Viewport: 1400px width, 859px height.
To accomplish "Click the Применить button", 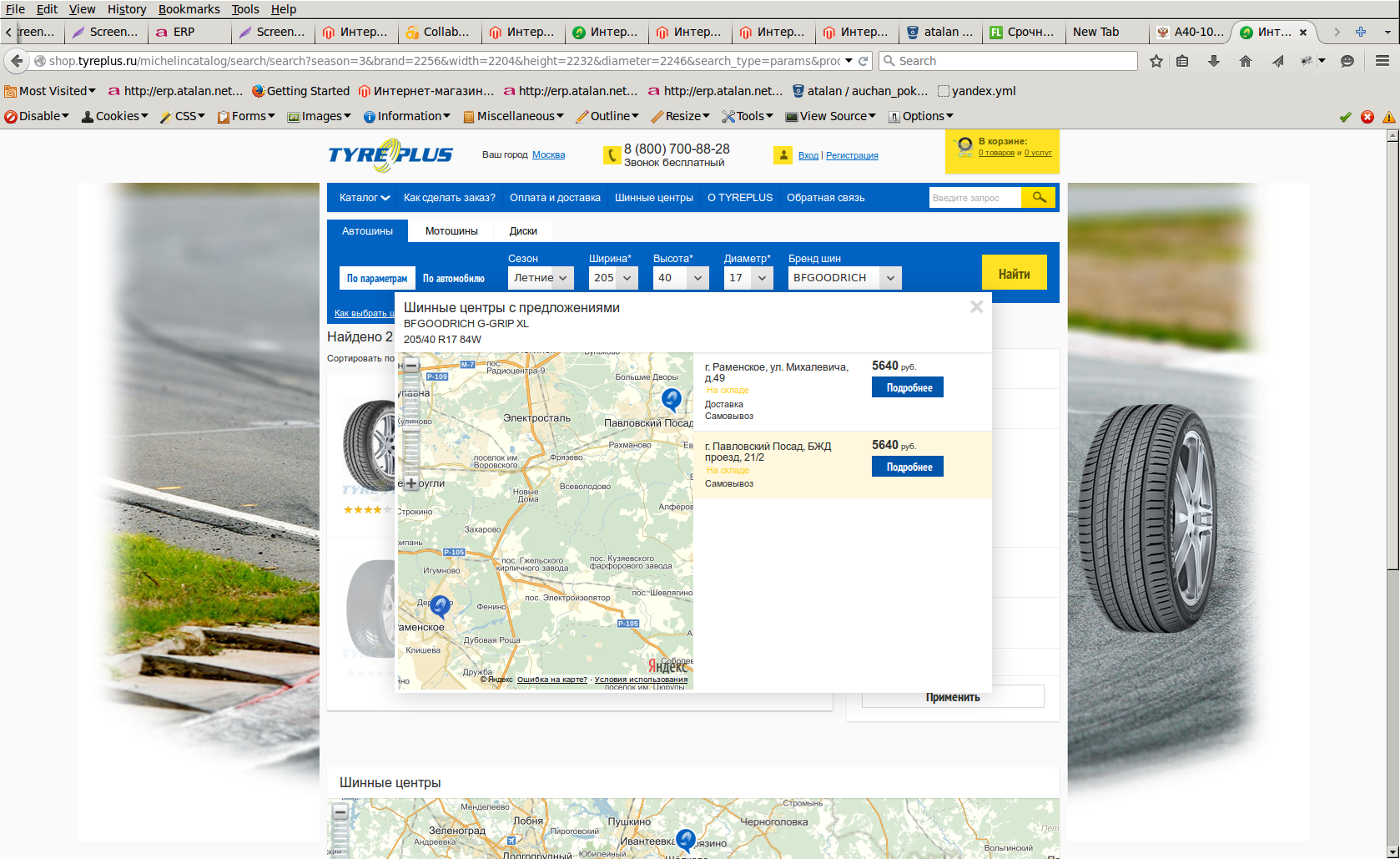I will 953,697.
